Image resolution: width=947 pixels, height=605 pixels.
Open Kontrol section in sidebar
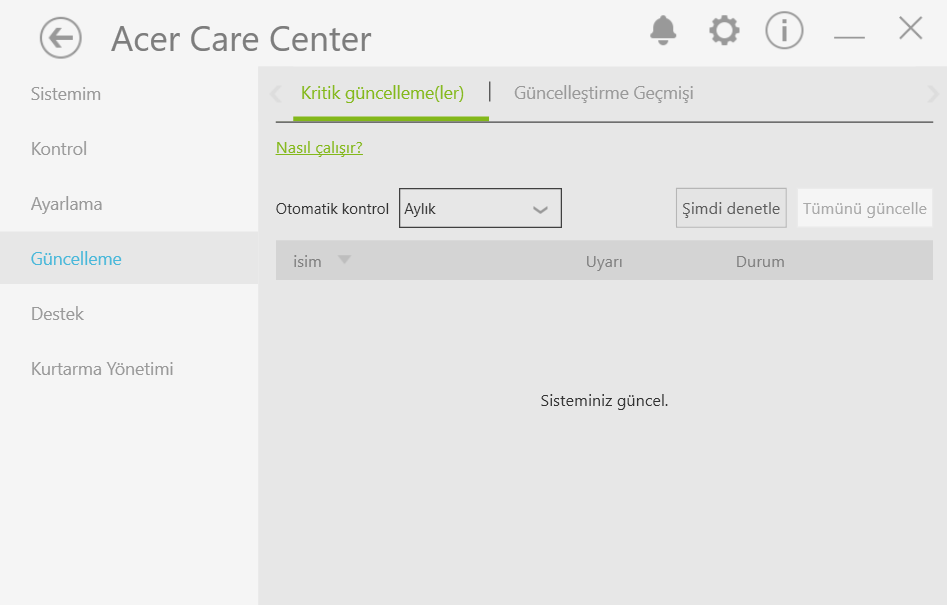pyautogui.click(x=59, y=149)
